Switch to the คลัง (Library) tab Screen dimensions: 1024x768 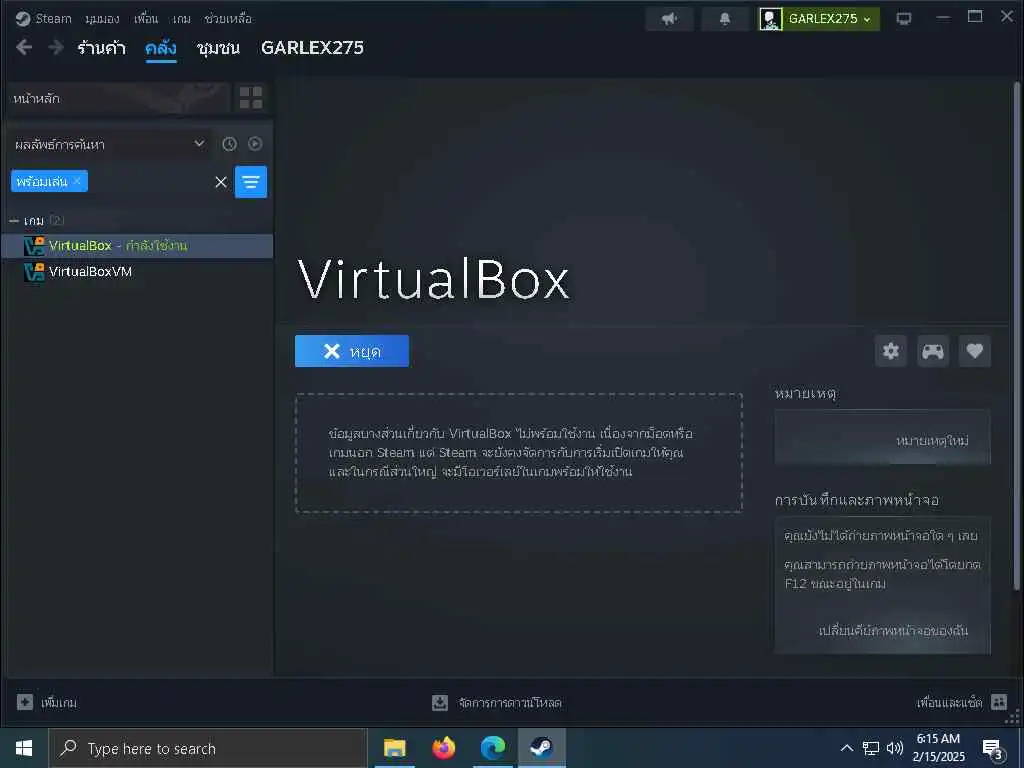(161, 48)
